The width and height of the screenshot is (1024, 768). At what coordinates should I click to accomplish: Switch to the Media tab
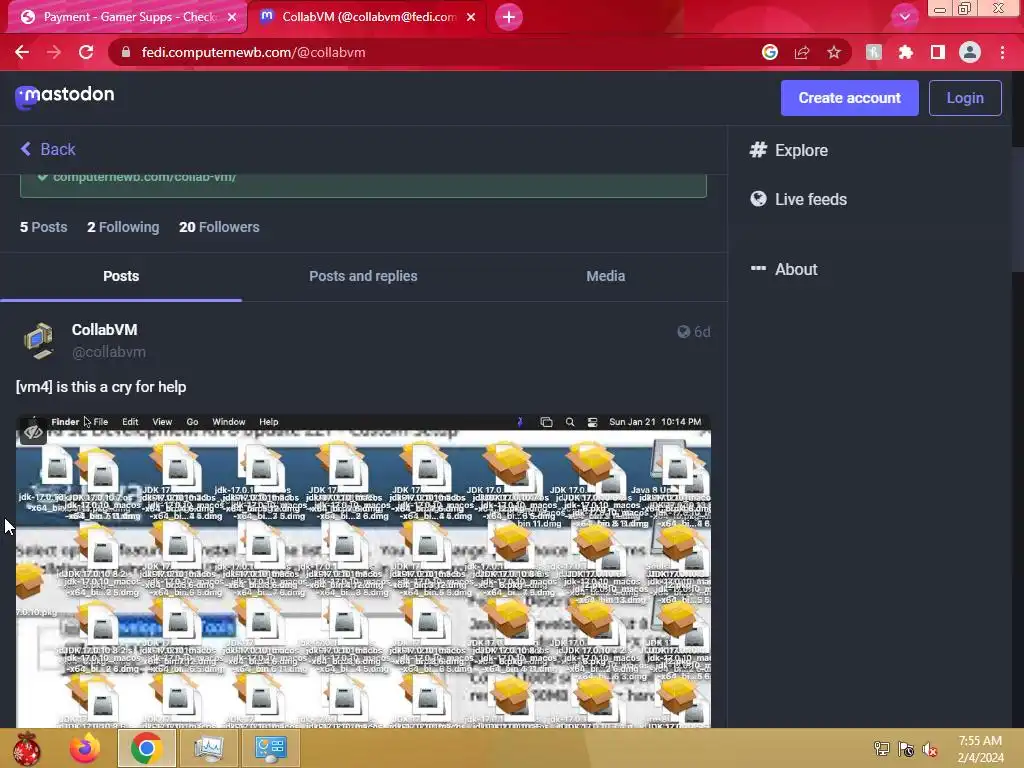pyautogui.click(x=605, y=276)
